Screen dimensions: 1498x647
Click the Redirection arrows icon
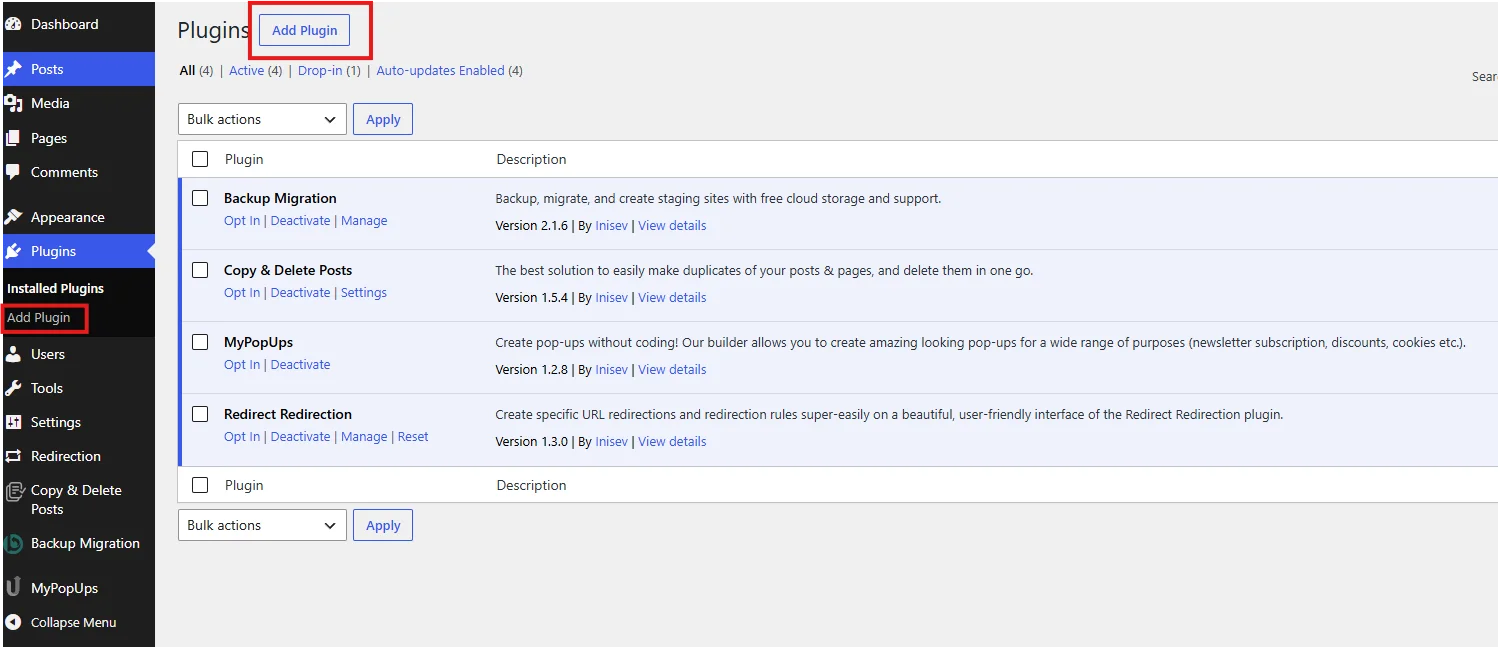13,456
